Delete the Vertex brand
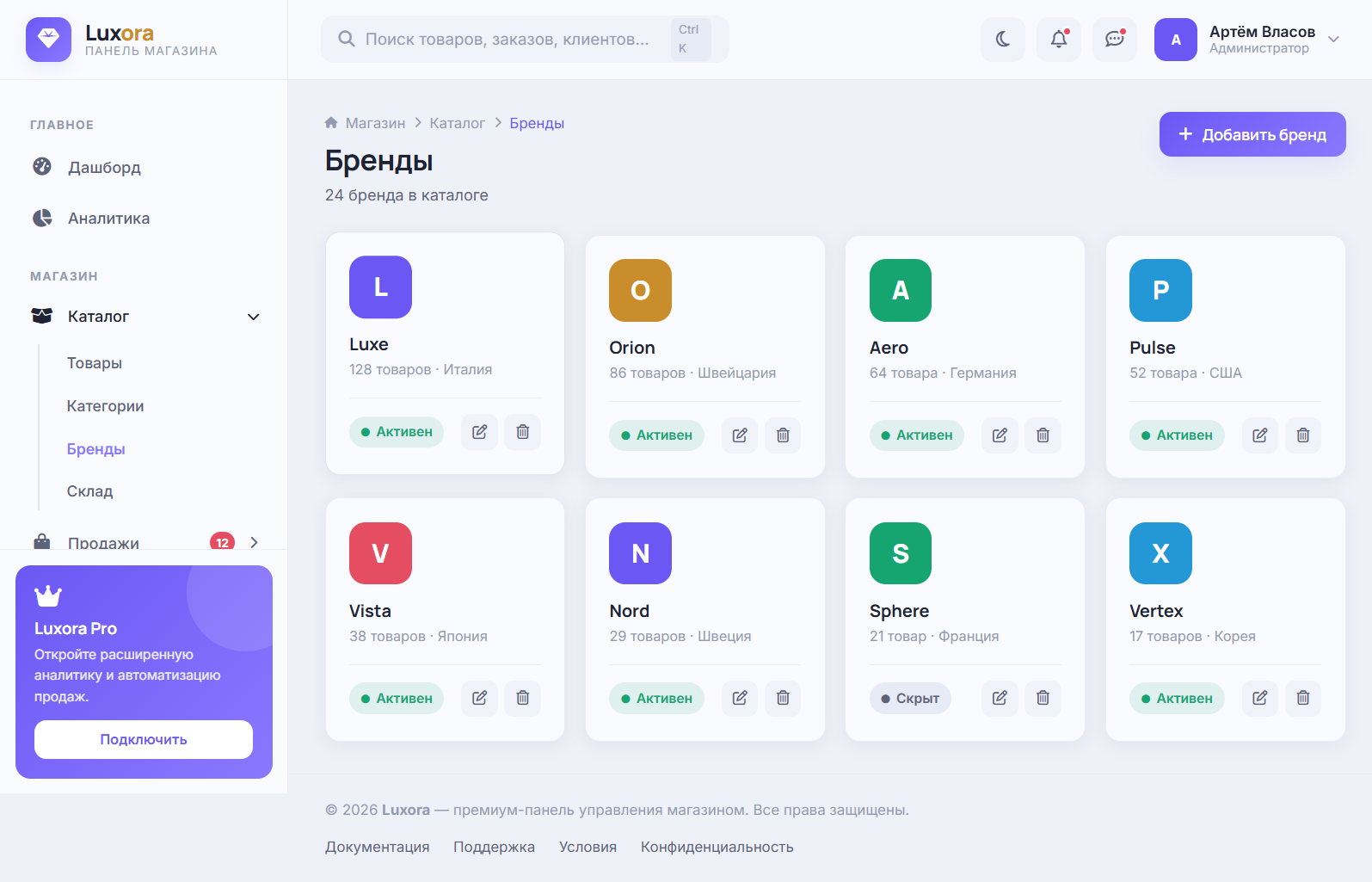The height and width of the screenshot is (882, 1372). point(1303,699)
